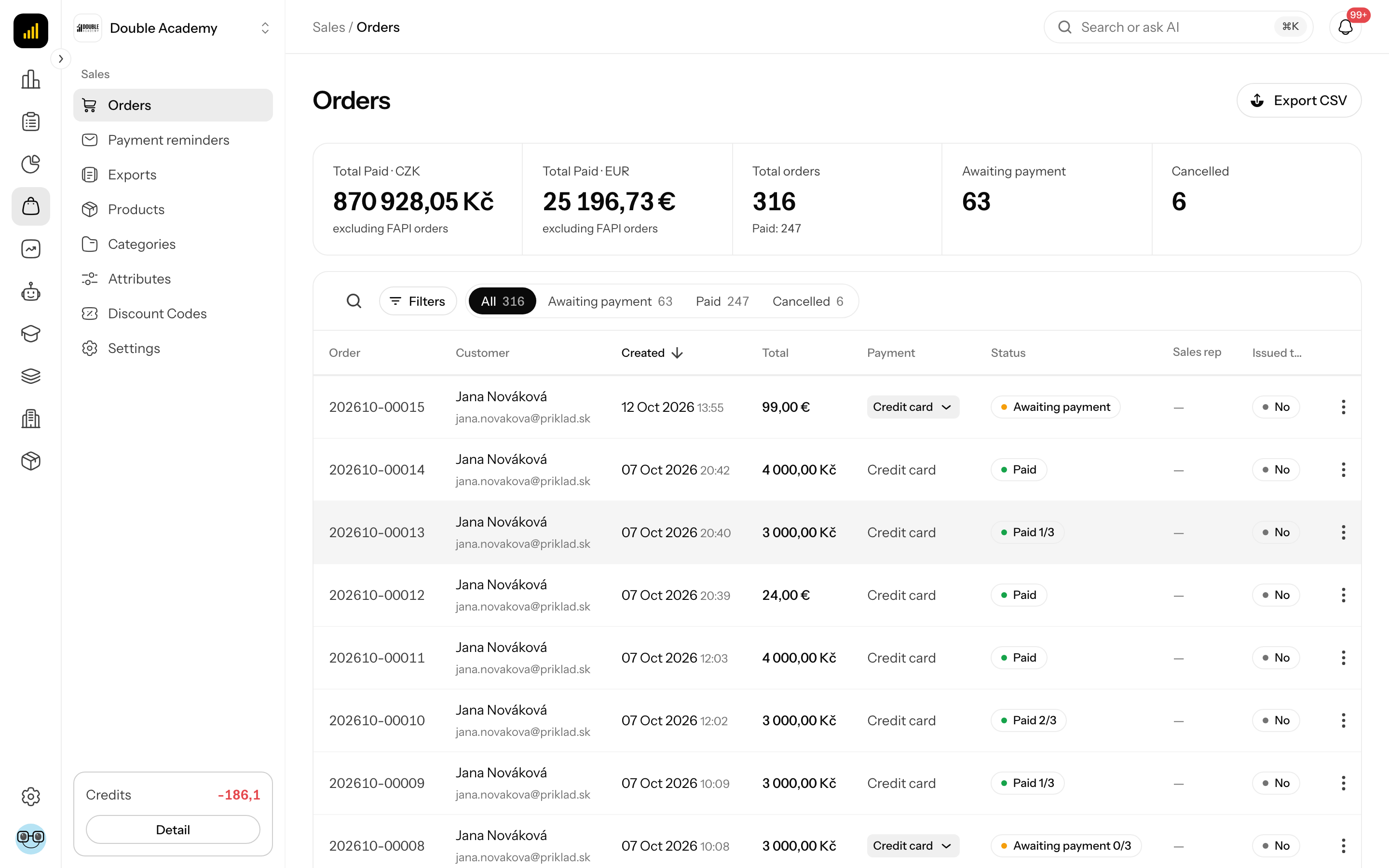Open the Filters button
This screenshot has width=1389, height=868.
point(418,301)
